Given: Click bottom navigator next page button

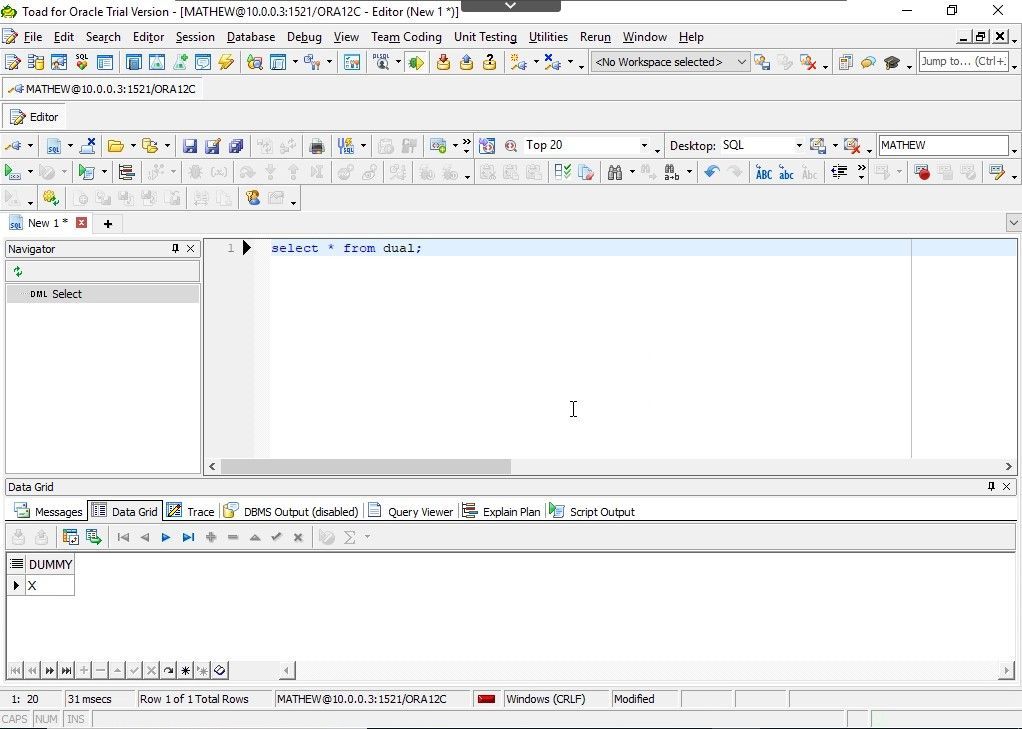Looking at the screenshot, I should coord(50,670).
